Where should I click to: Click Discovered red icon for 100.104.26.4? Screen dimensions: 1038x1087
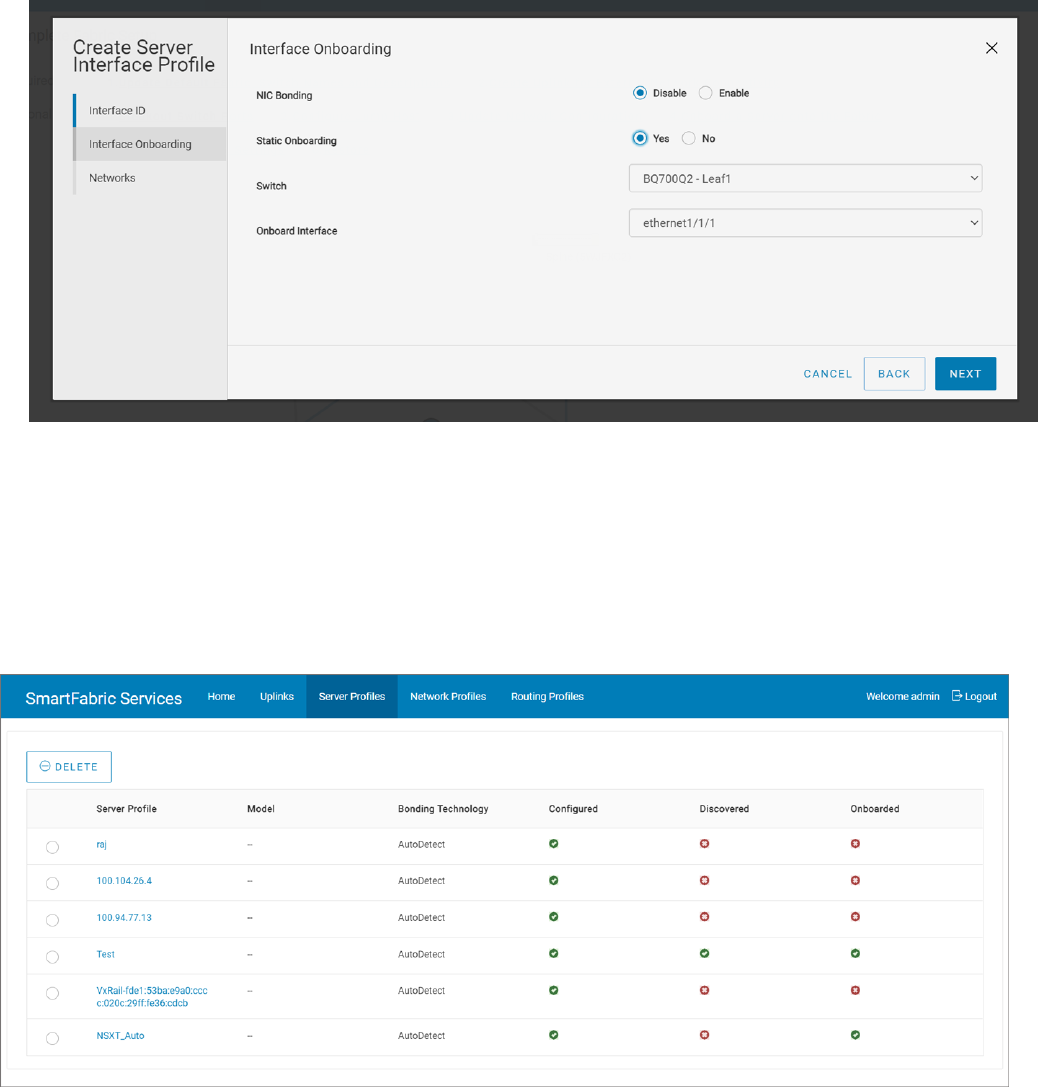(704, 881)
